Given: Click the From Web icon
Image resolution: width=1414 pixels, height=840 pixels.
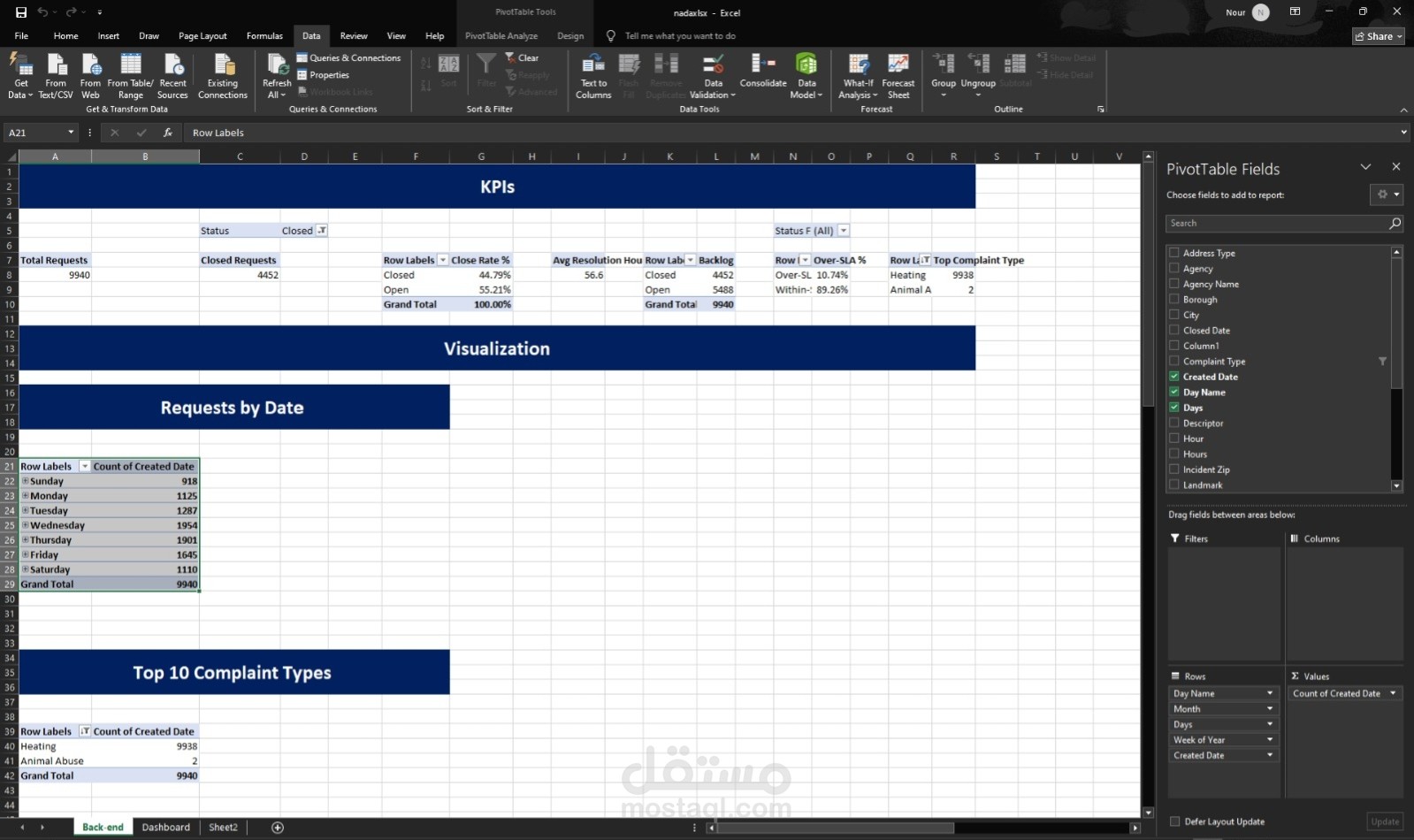Looking at the screenshot, I should tap(91, 76).
